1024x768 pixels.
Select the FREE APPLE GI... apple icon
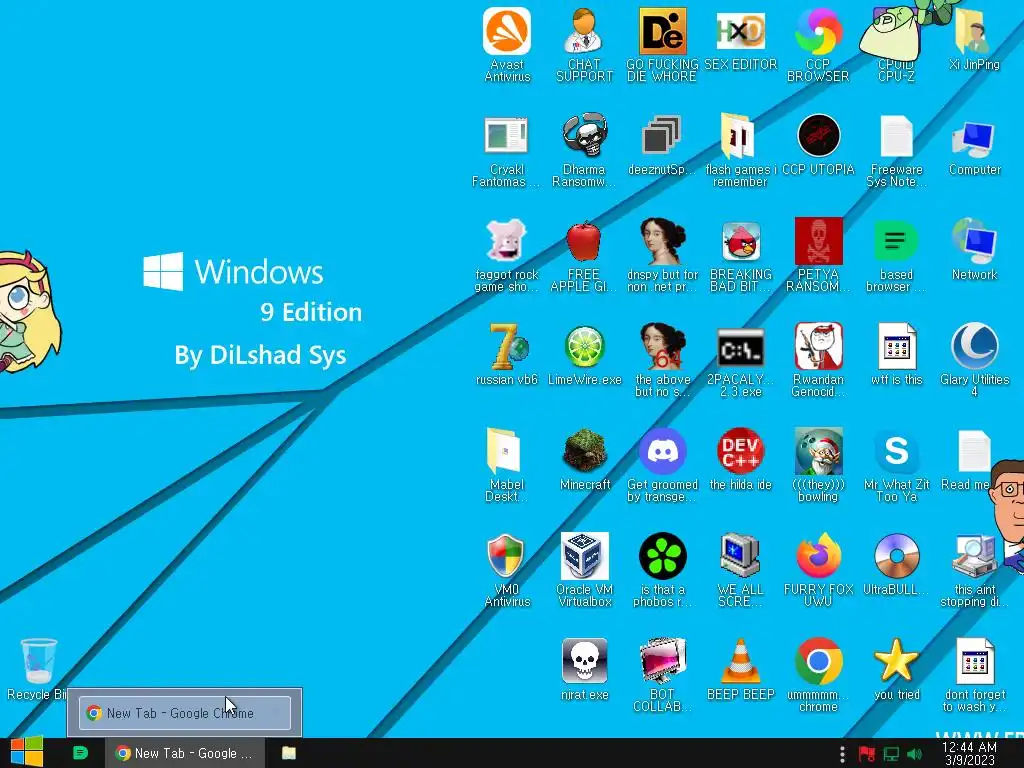click(584, 242)
